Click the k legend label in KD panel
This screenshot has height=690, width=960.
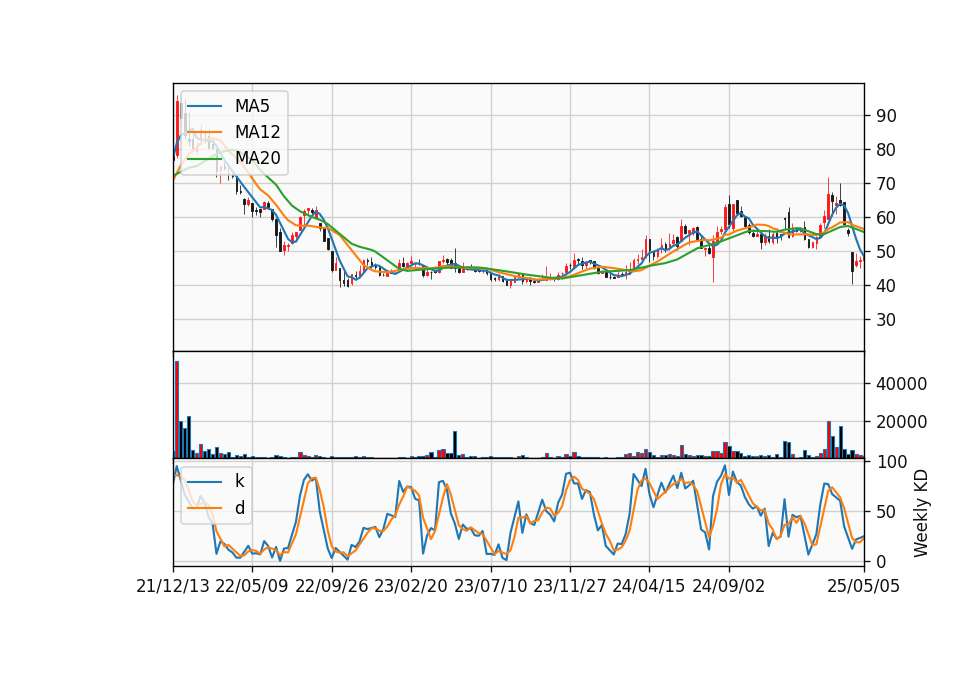pyautogui.click(x=239, y=481)
